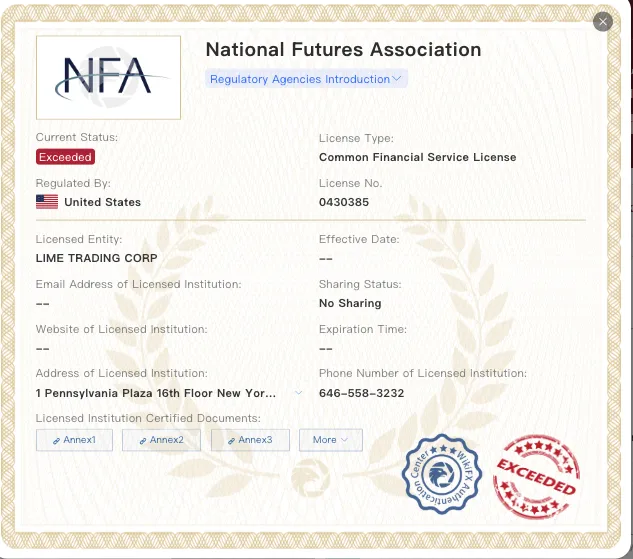This screenshot has height=559, width=633.
Task: Click the United States flag icon
Action: coord(47,202)
